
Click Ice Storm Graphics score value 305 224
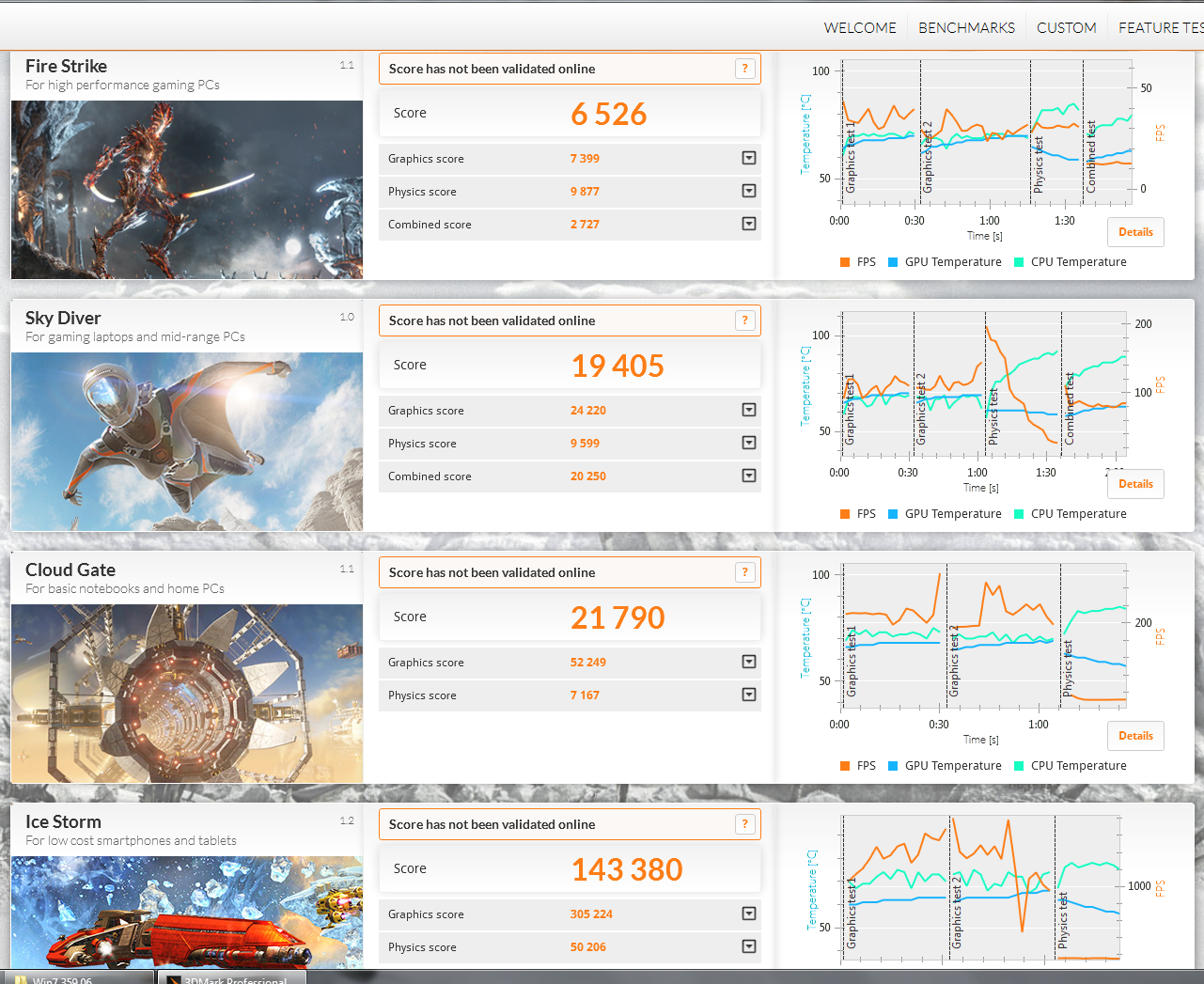point(591,914)
